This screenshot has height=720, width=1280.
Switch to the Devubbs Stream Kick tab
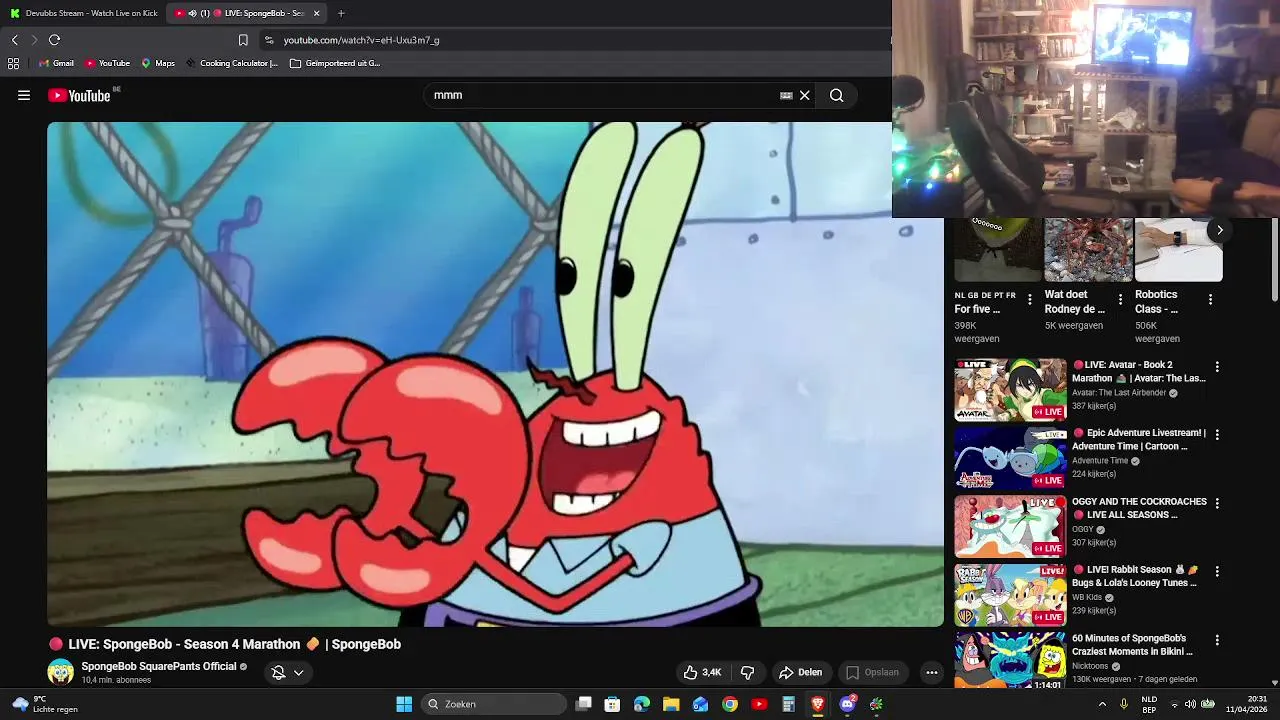(84, 13)
